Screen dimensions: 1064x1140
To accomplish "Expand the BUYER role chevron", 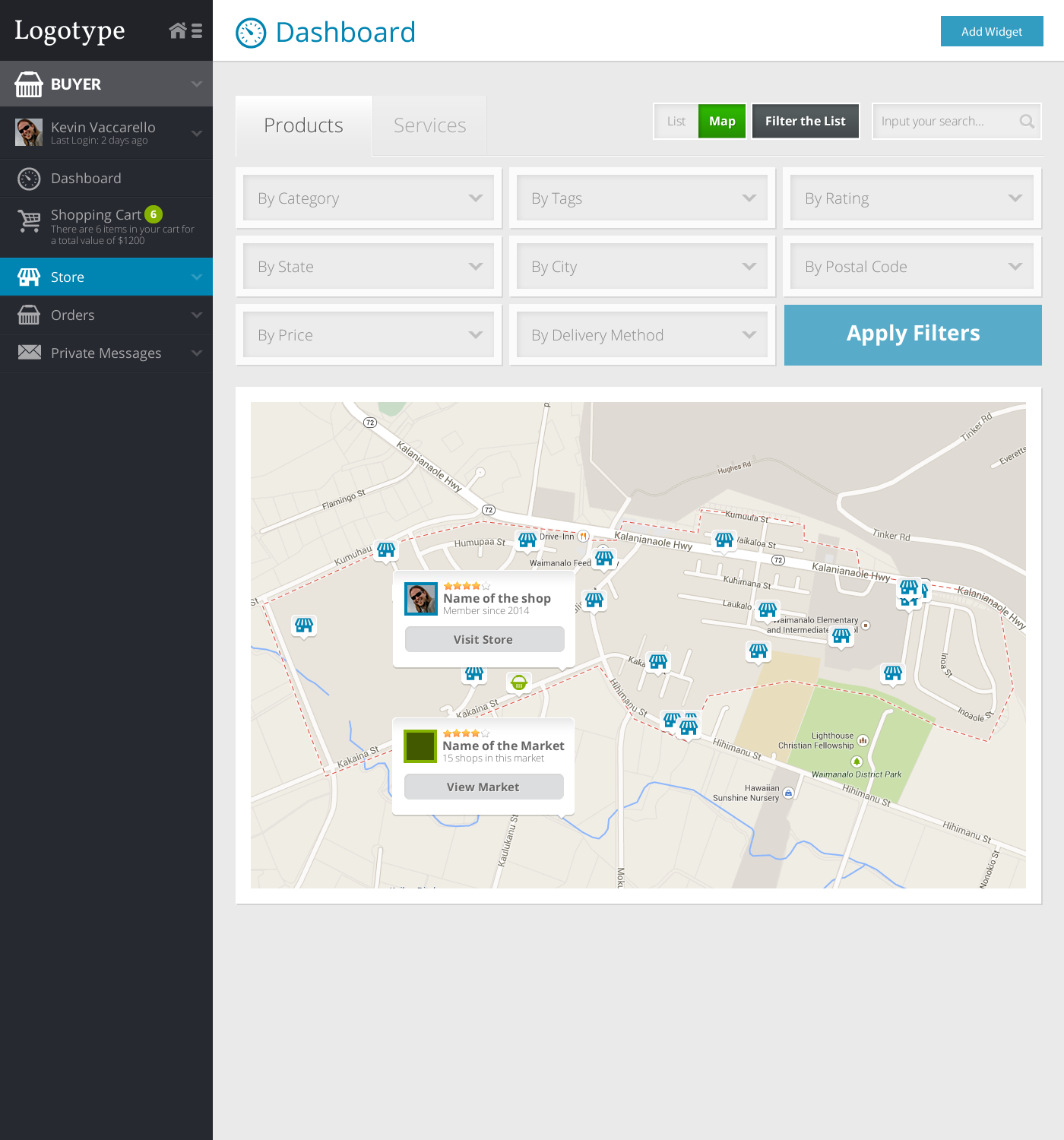I will tap(197, 84).
